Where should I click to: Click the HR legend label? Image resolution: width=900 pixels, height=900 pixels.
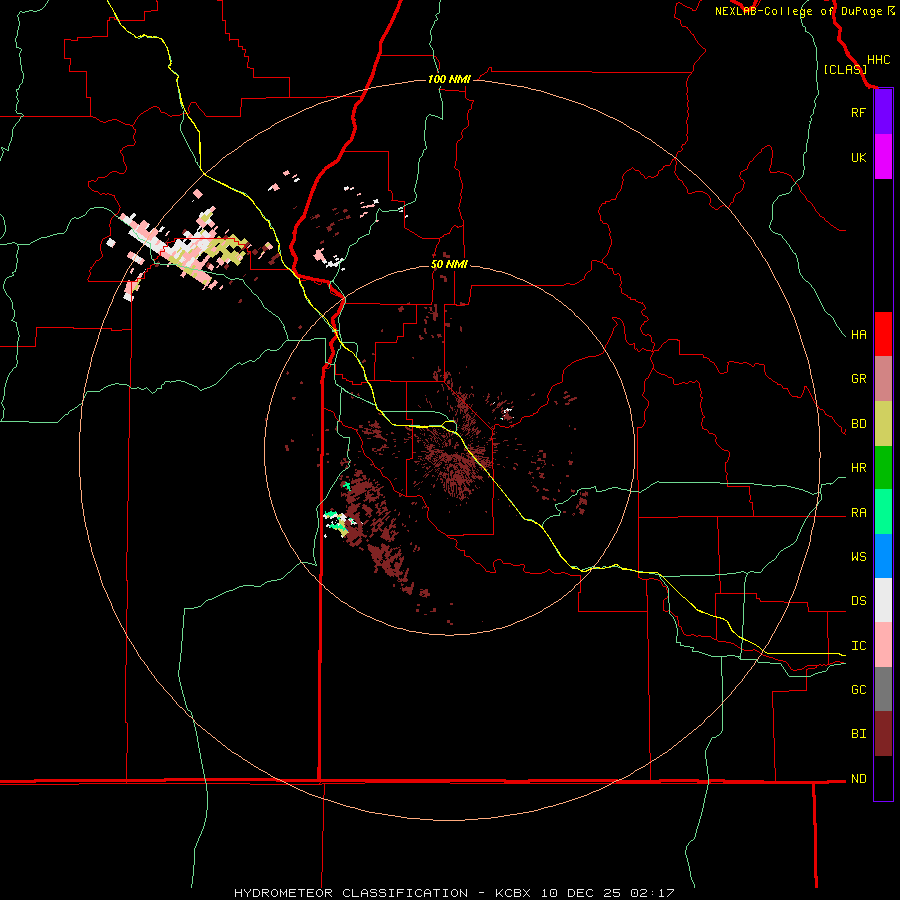(x=858, y=468)
